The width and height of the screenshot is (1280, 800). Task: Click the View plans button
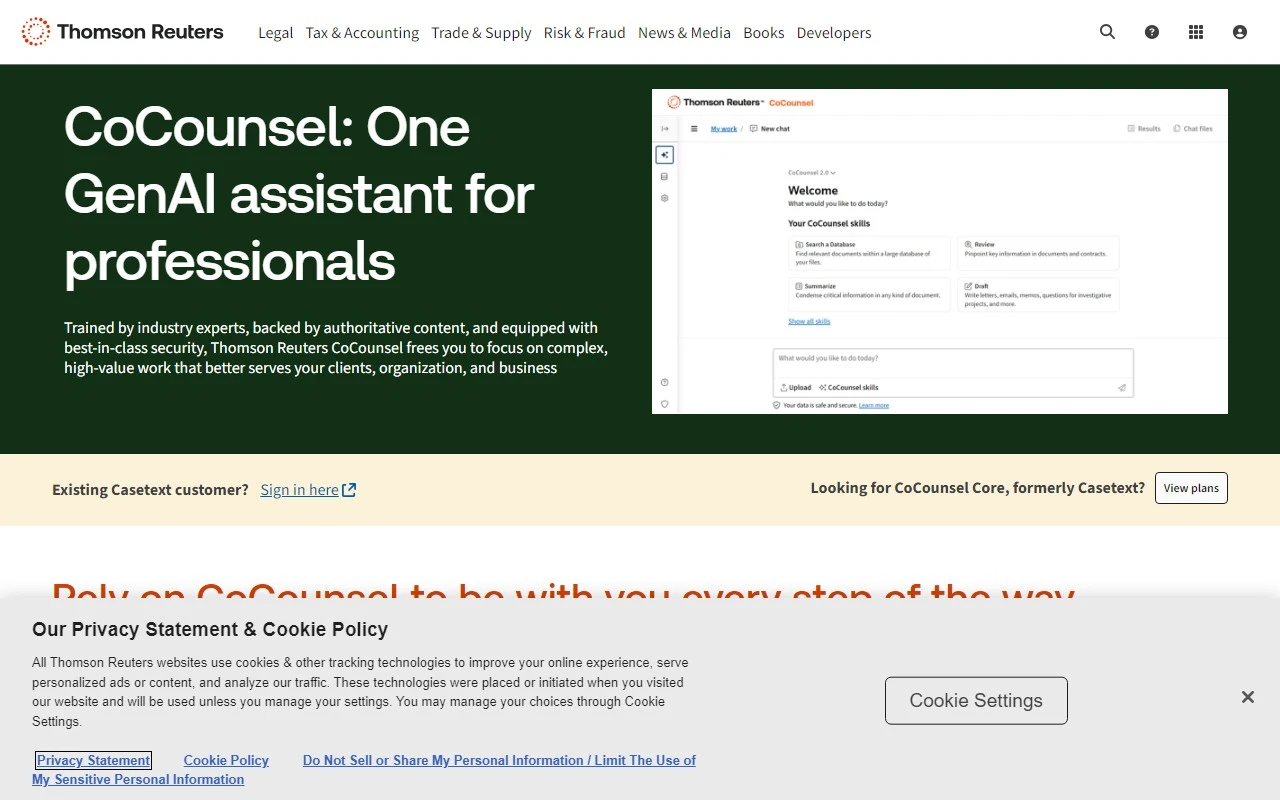click(x=1191, y=488)
